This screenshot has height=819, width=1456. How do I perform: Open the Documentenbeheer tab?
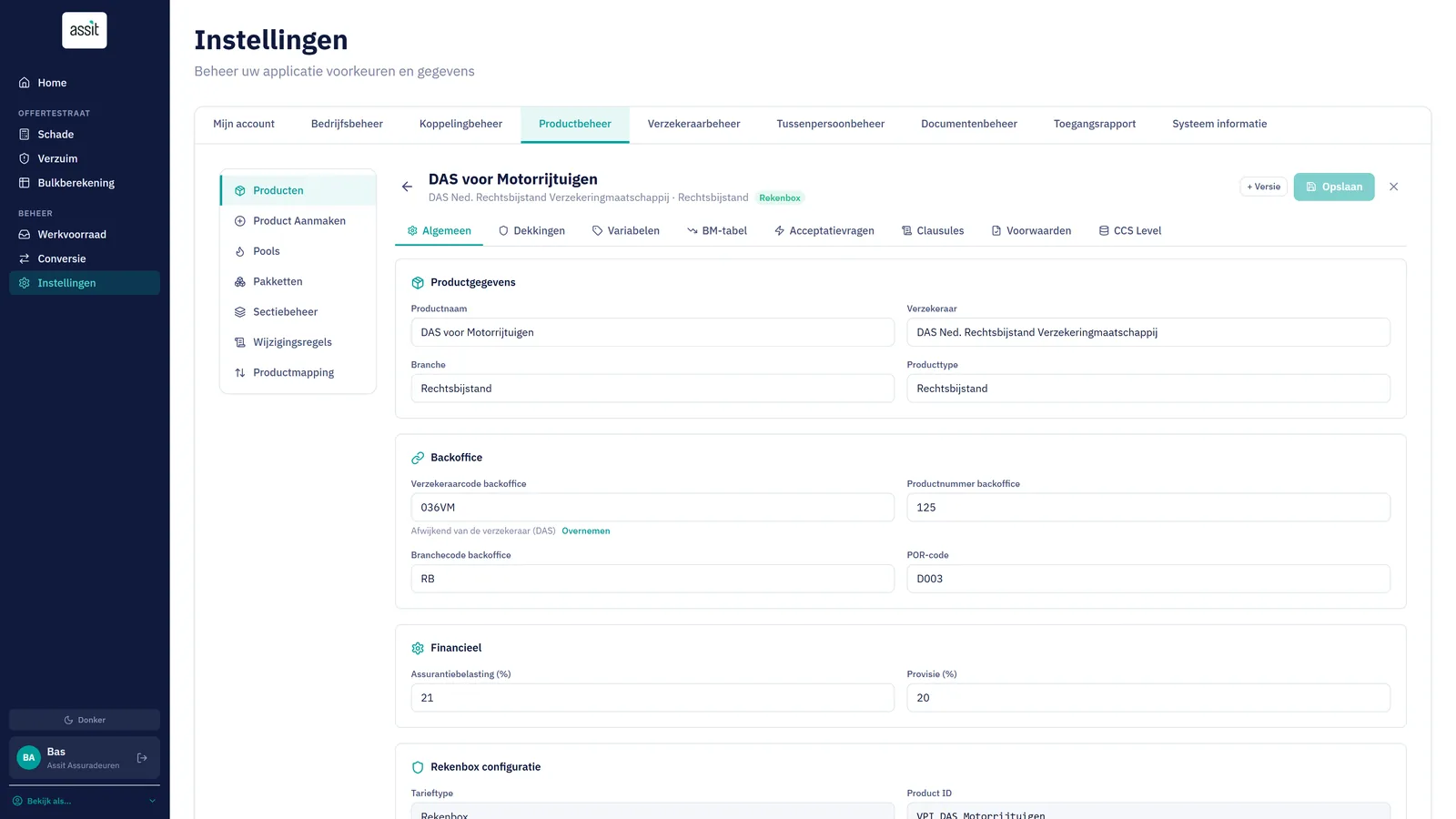969,125
